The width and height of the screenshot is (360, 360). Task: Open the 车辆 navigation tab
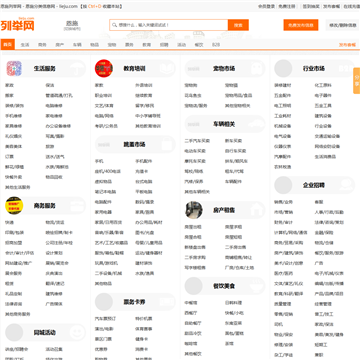77,45
